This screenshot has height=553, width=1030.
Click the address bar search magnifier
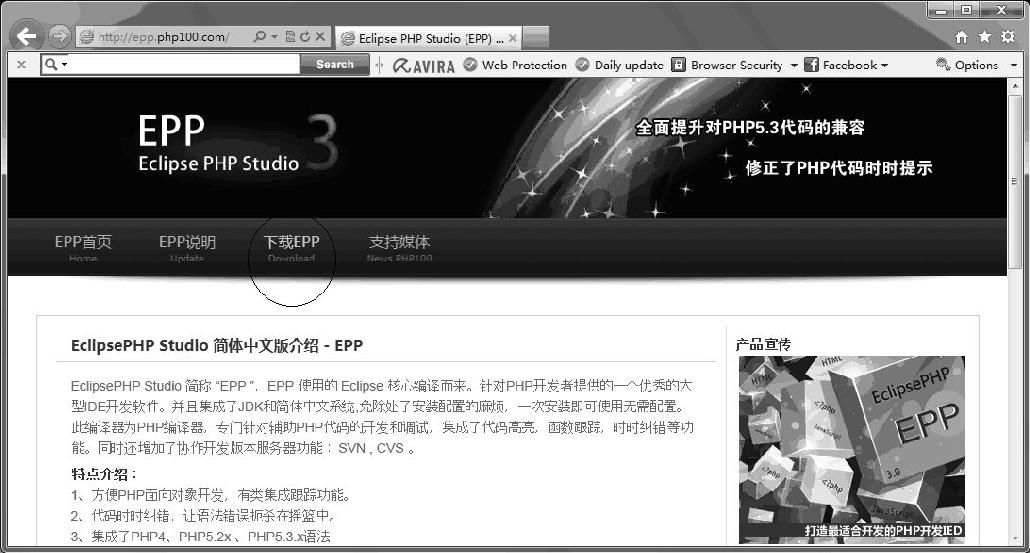tap(260, 37)
